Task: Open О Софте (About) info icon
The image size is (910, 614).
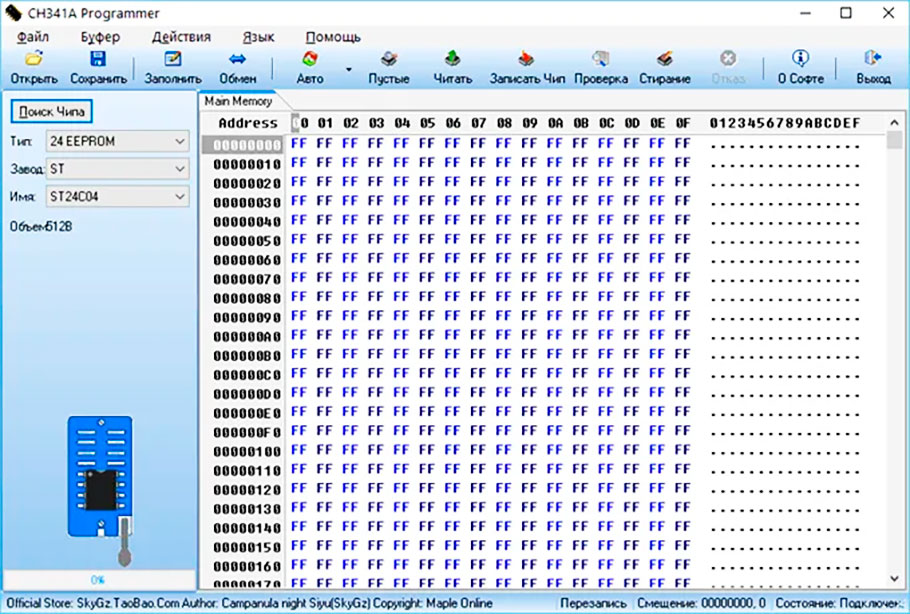Action: [800, 58]
